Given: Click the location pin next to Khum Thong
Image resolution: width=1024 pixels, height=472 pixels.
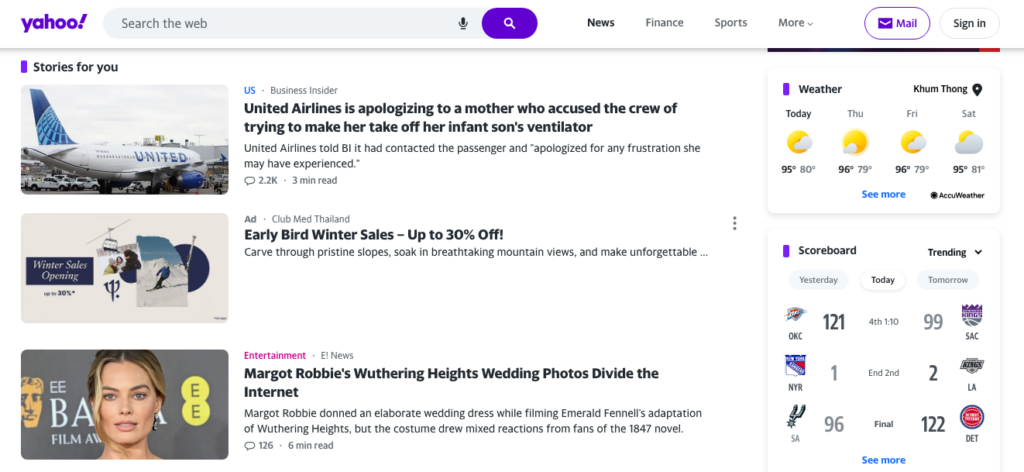Looking at the screenshot, I should point(977,89).
